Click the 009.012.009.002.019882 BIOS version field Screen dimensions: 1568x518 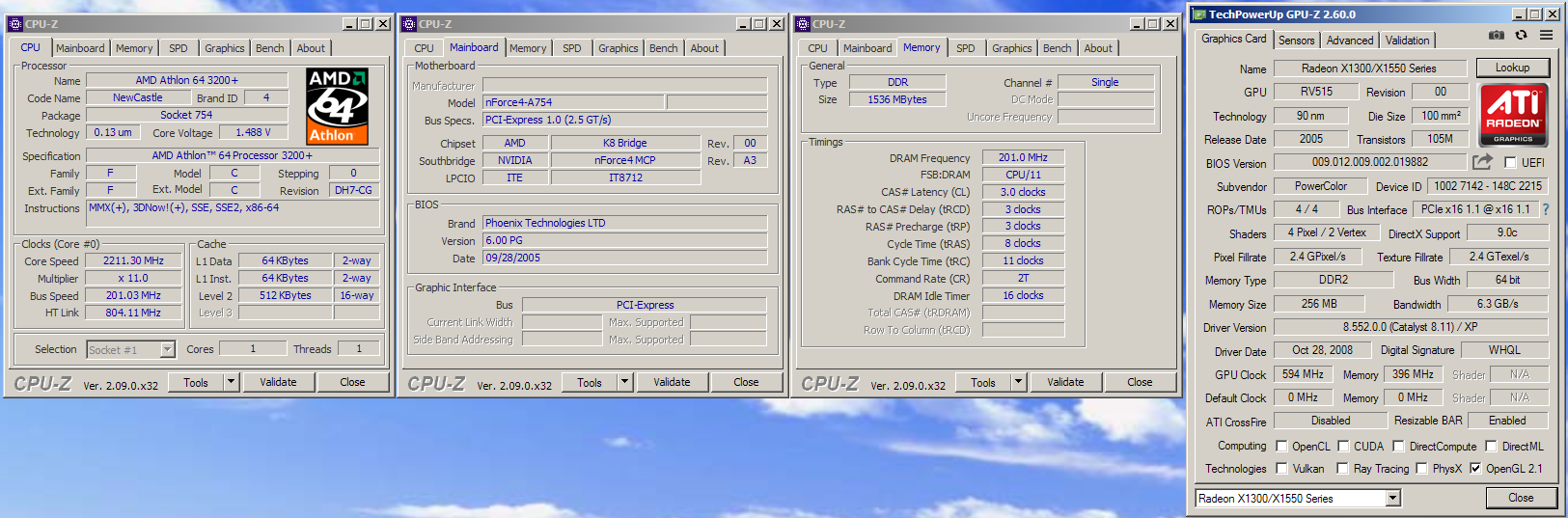pyautogui.click(x=1370, y=163)
